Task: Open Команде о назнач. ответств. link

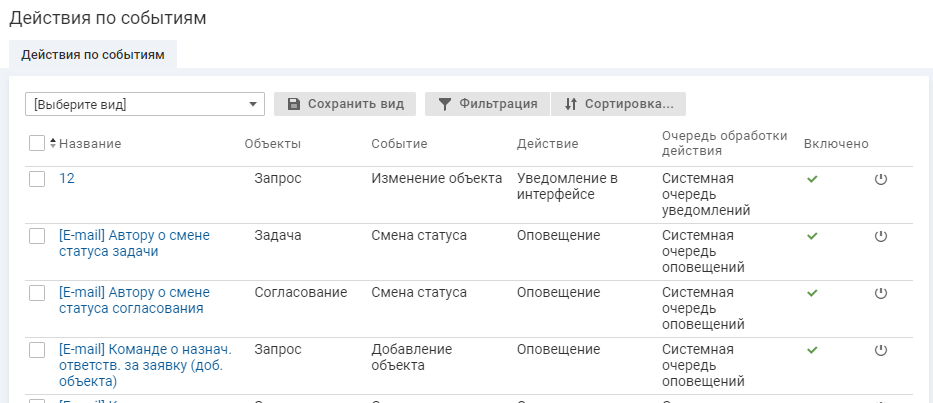Action: coord(144,349)
